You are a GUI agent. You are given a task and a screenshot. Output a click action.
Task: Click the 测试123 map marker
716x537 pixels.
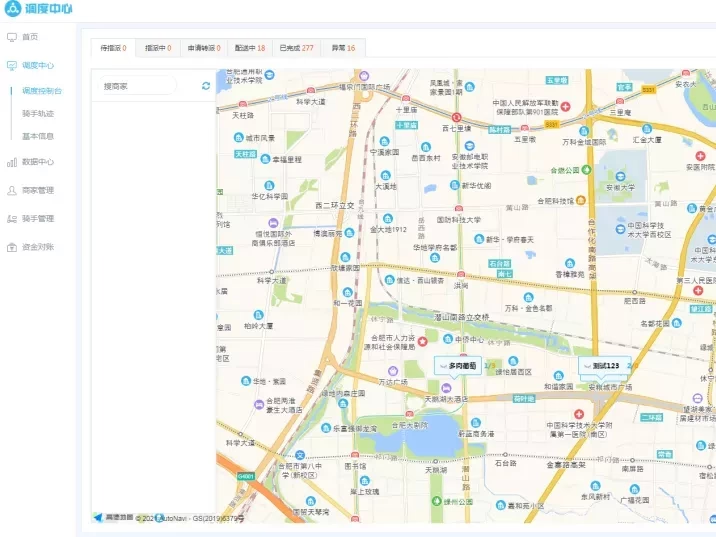pyautogui.click(x=606, y=366)
